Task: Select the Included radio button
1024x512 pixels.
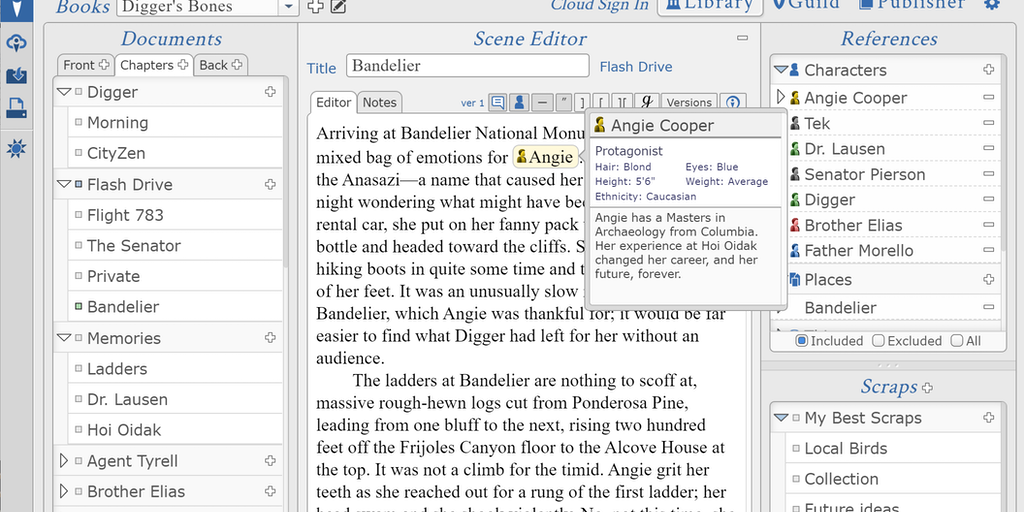Action: [801, 341]
